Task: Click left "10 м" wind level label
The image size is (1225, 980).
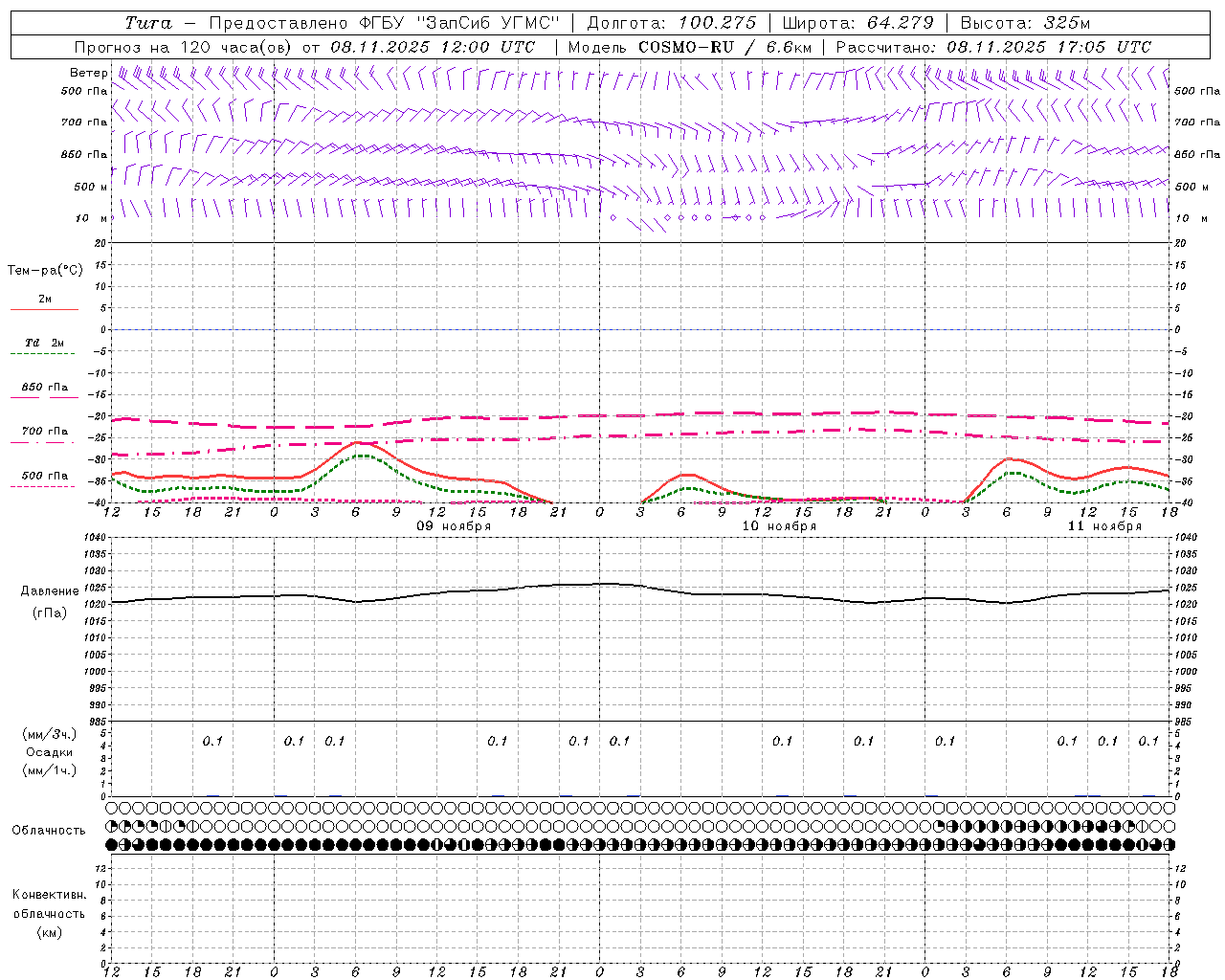Action: (91, 218)
